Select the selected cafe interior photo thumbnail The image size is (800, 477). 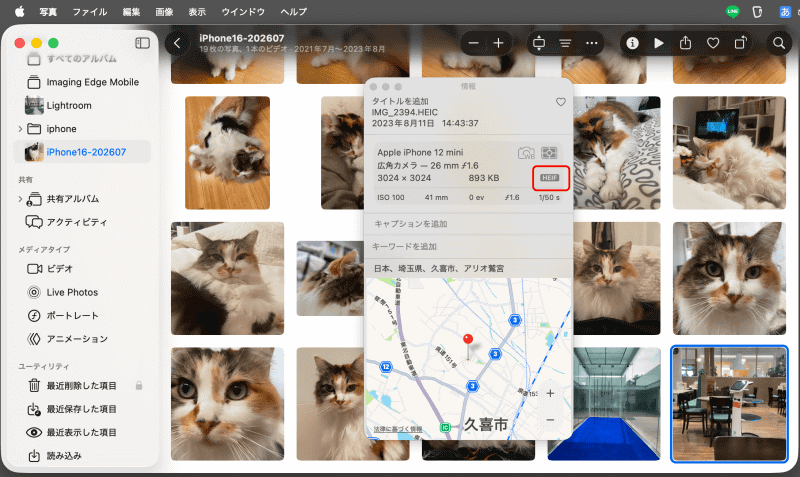point(729,404)
